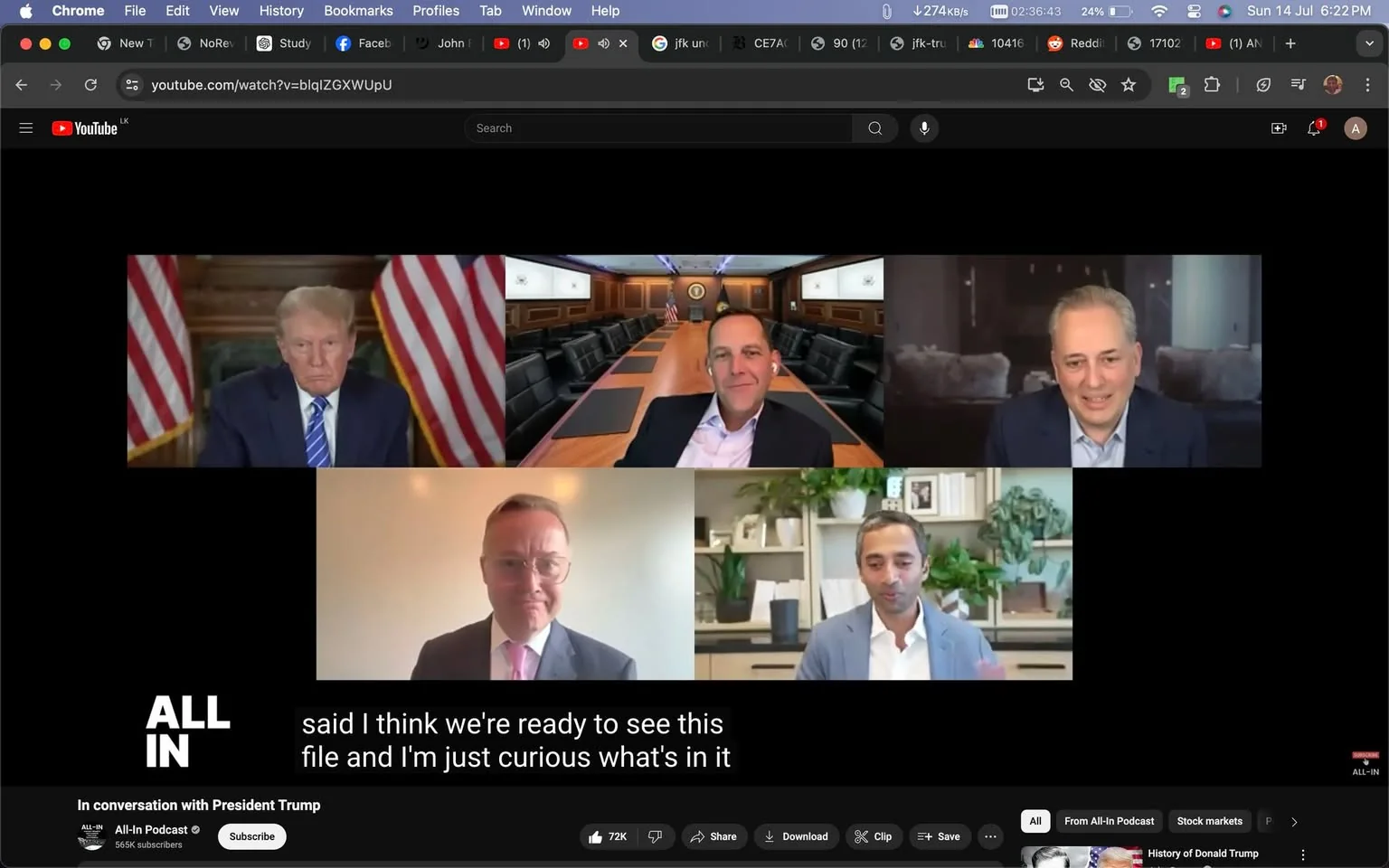The height and width of the screenshot is (868, 1389).
Task: Click the video player to pause
Action: pos(694,467)
